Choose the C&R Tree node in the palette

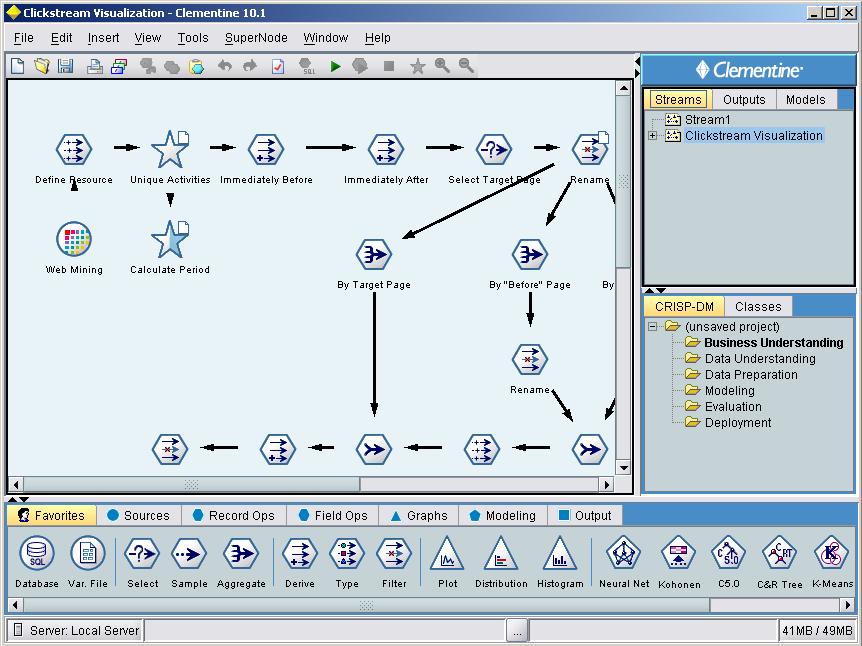pyautogui.click(x=780, y=553)
